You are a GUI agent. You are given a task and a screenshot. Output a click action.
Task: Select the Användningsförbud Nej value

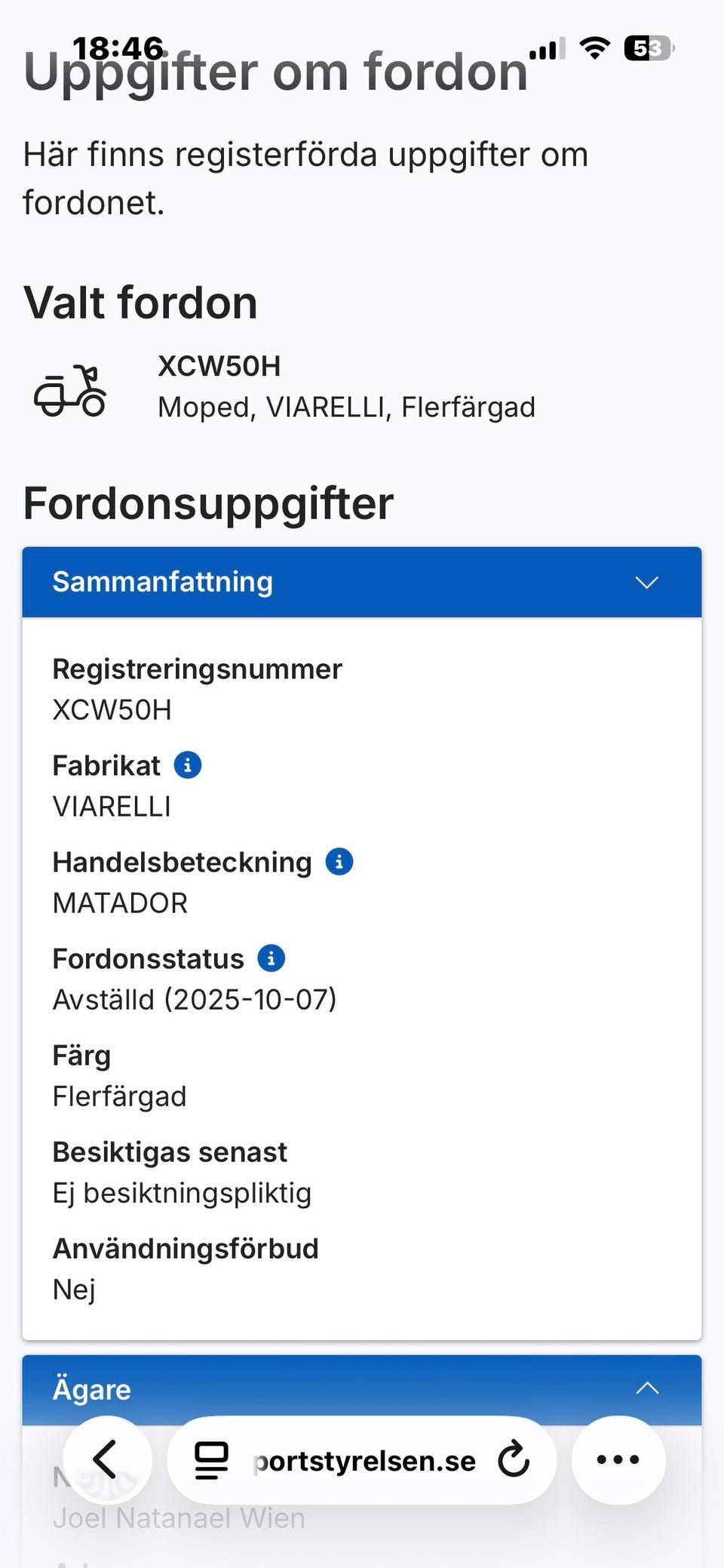click(73, 1289)
